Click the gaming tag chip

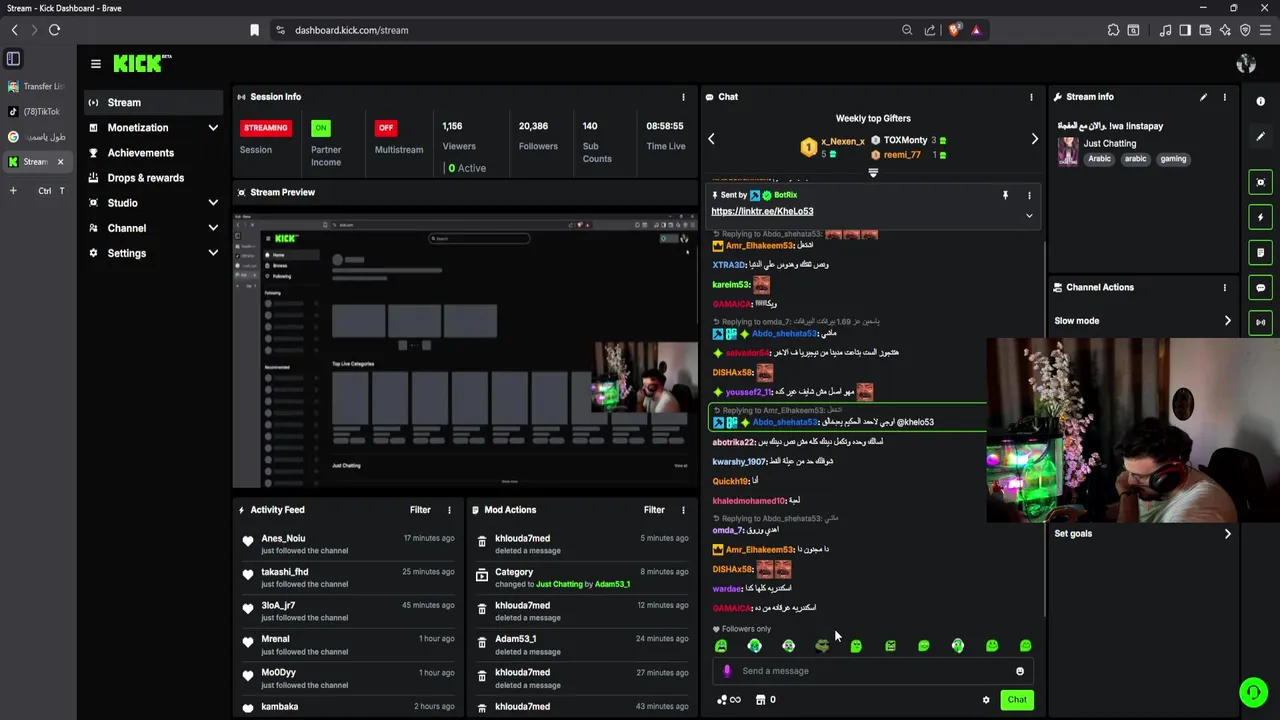click(x=1173, y=159)
